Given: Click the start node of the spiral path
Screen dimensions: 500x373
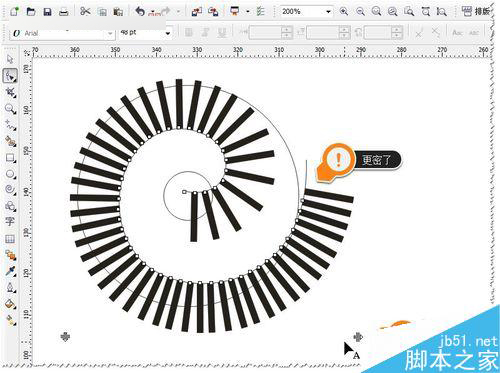Looking at the screenshot, I should [x=184, y=192].
